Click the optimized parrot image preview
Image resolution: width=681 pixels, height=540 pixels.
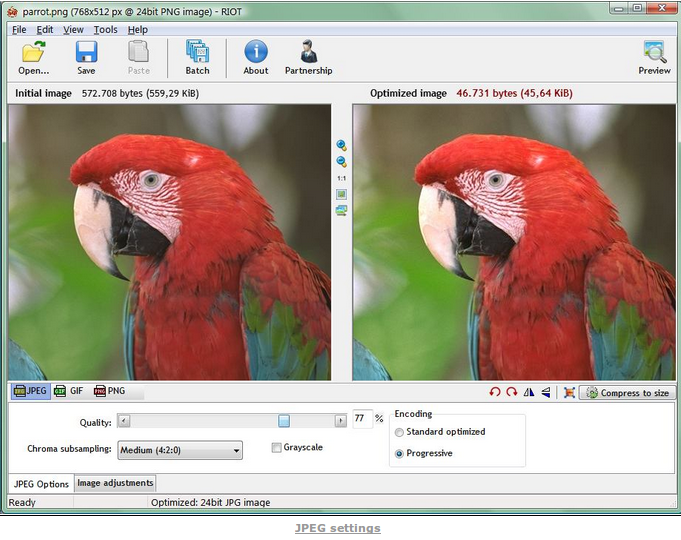514,242
